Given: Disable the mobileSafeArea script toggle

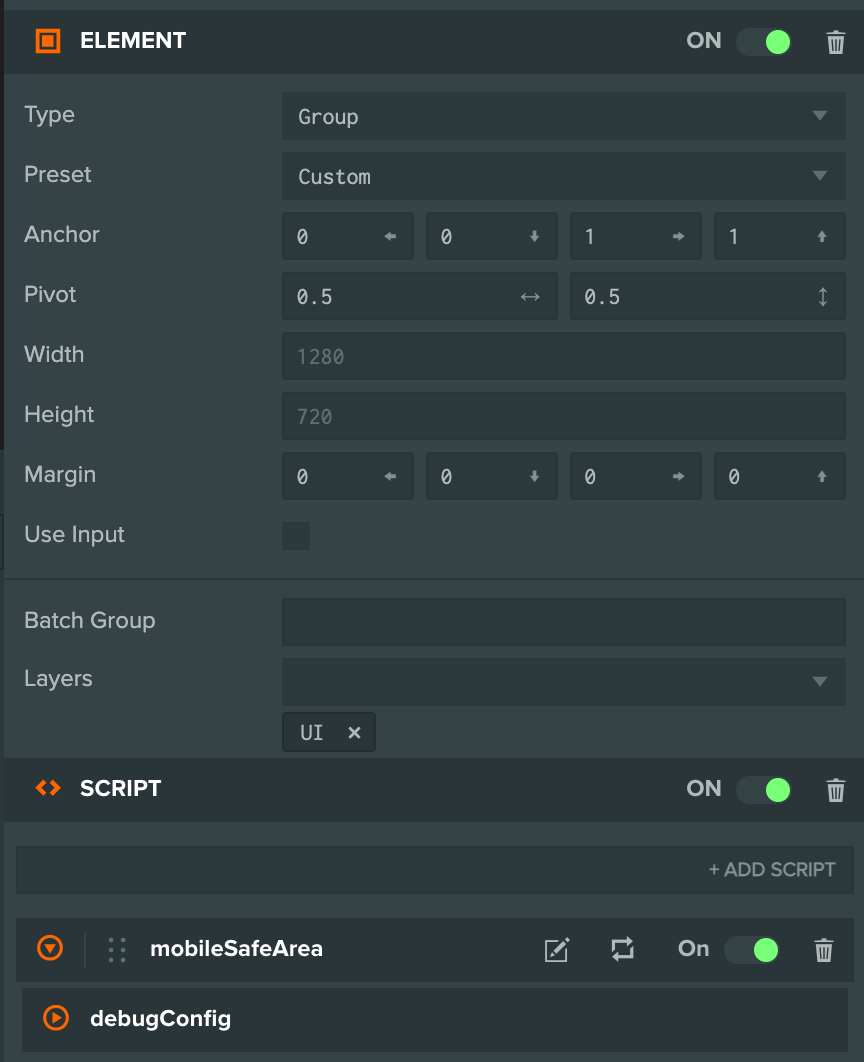Looking at the screenshot, I should point(752,950).
